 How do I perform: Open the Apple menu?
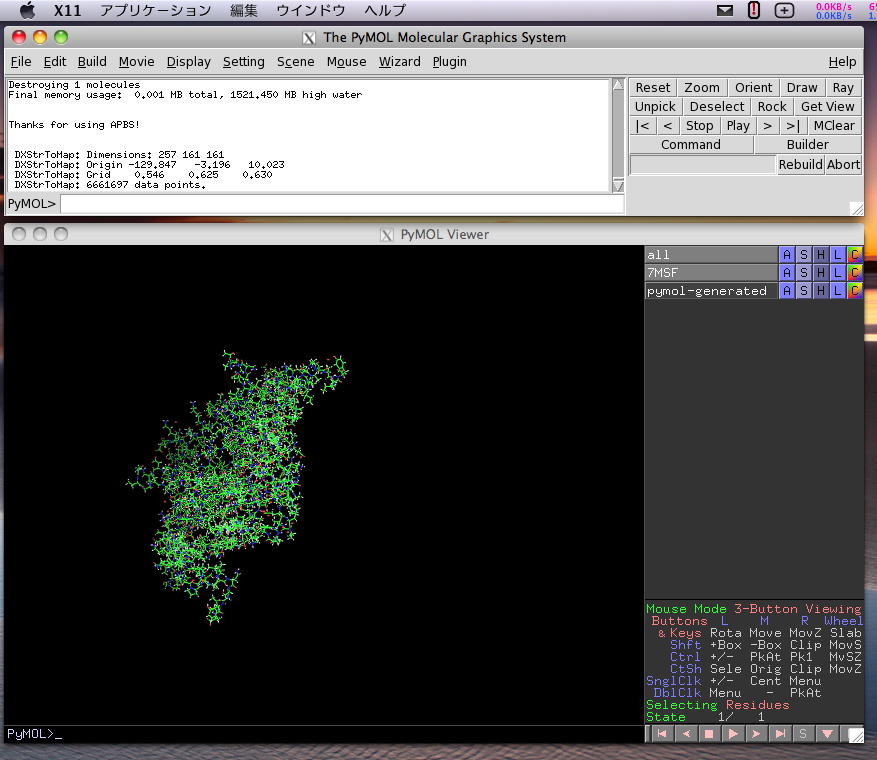pyautogui.click(x=27, y=10)
